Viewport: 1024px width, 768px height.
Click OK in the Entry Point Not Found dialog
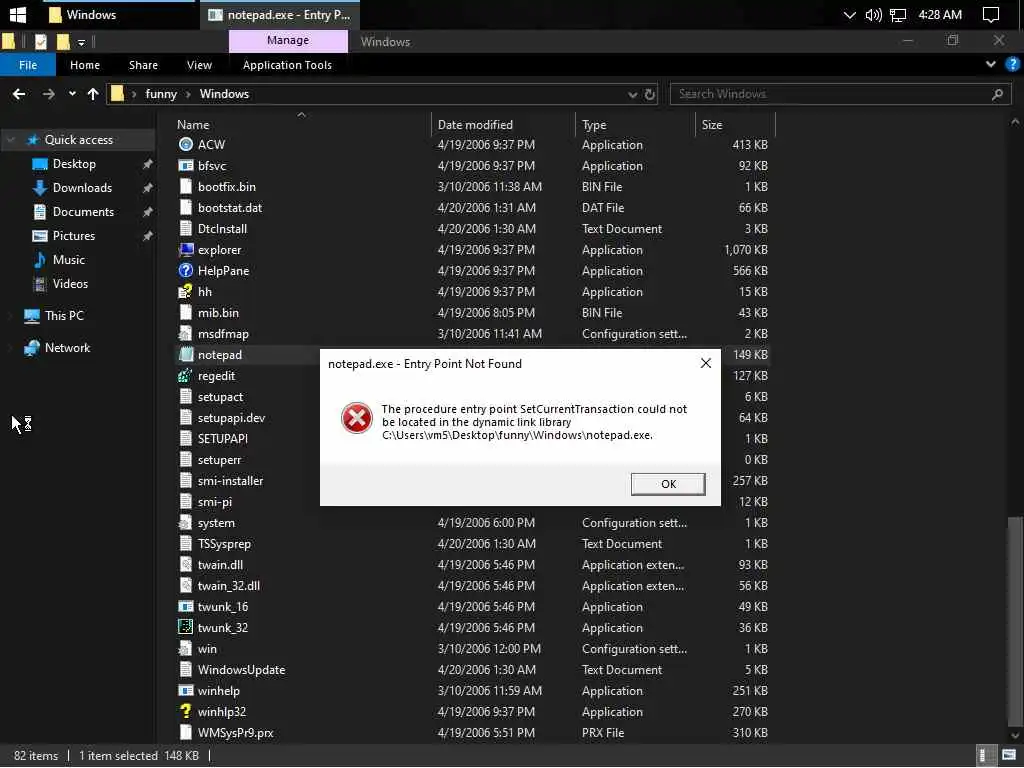coord(667,484)
